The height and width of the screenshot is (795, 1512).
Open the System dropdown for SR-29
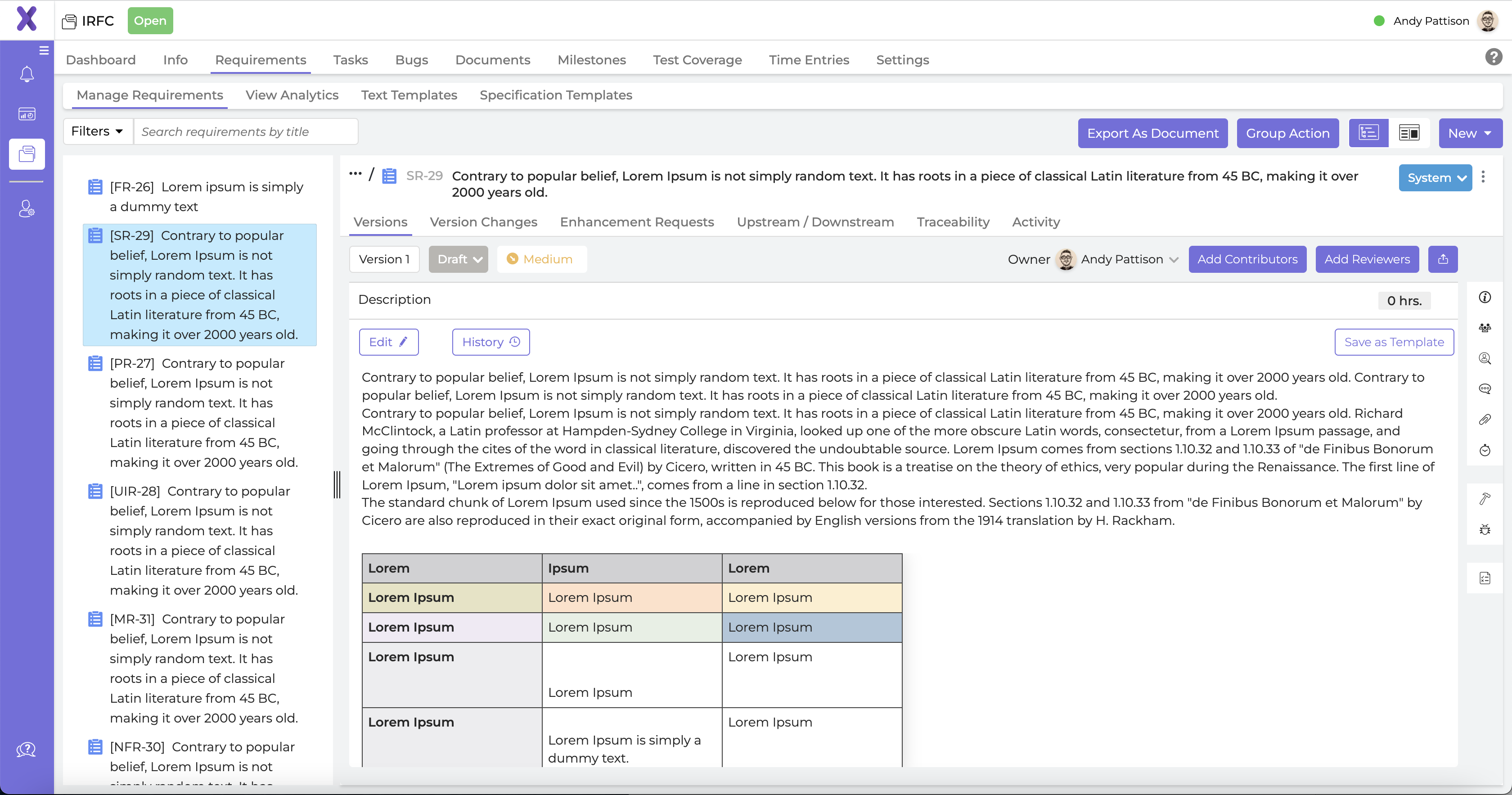[1435, 177]
